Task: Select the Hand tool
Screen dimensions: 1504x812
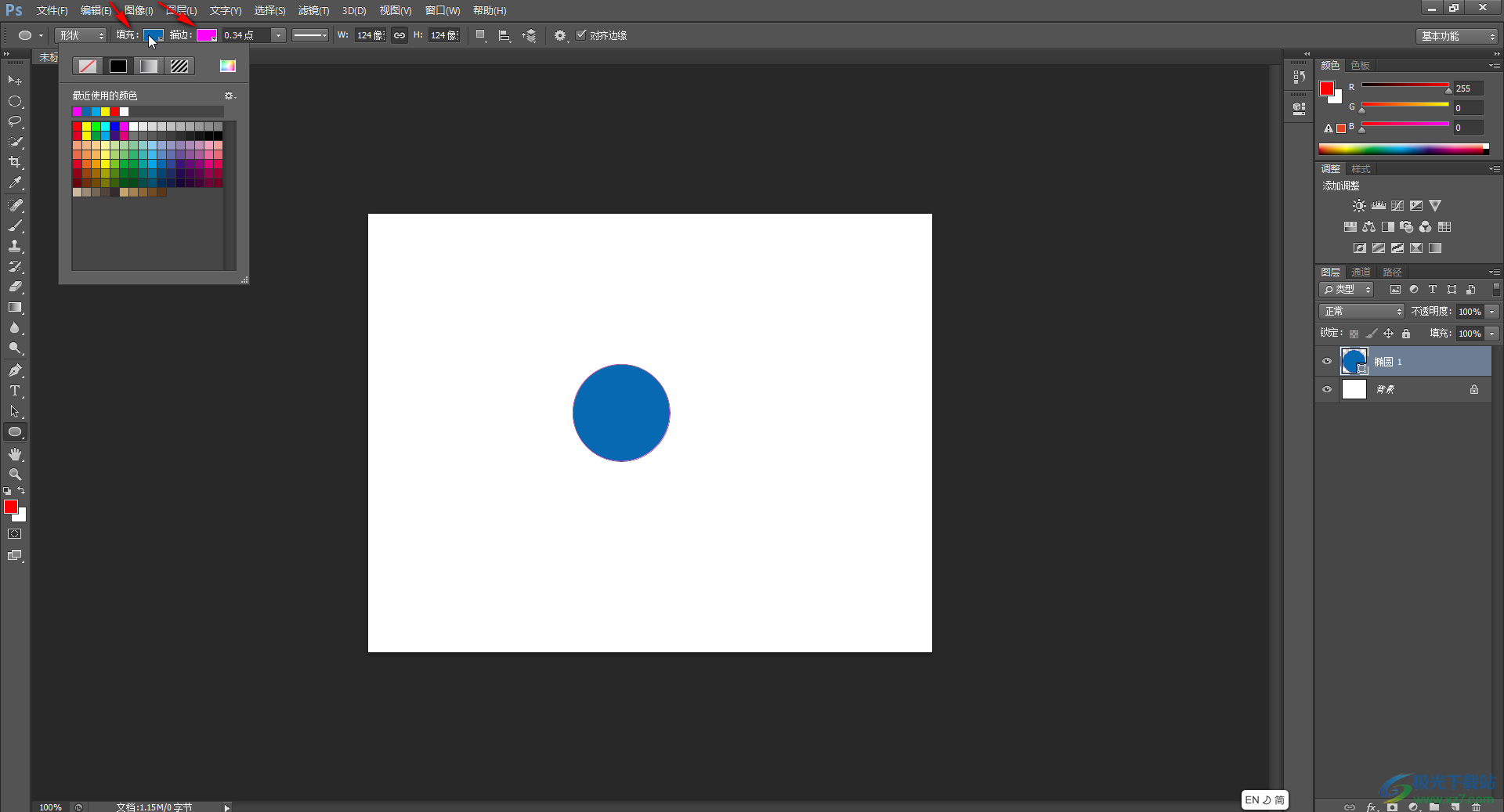Action: pos(15,454)
